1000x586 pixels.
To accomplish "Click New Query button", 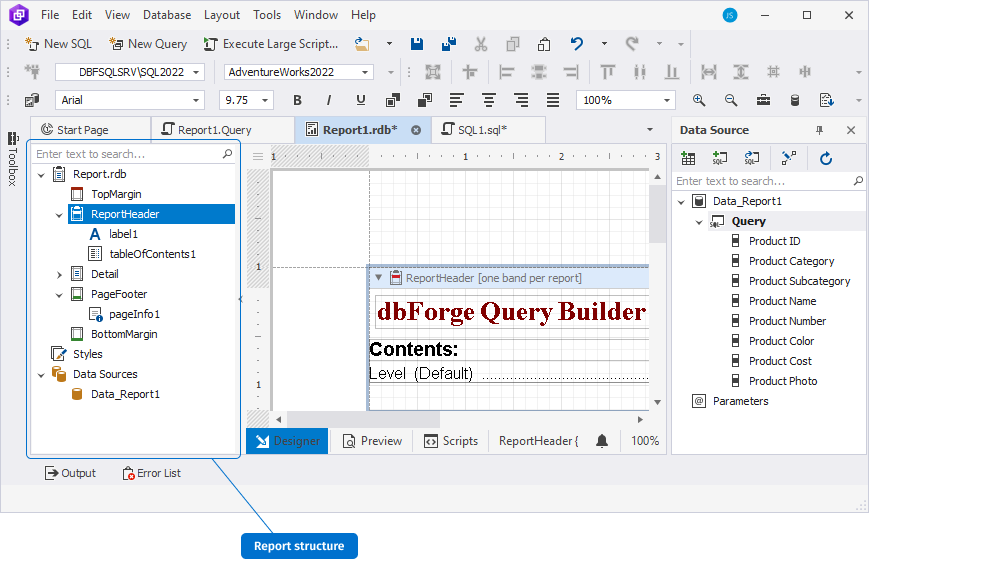I will [148, 44].
